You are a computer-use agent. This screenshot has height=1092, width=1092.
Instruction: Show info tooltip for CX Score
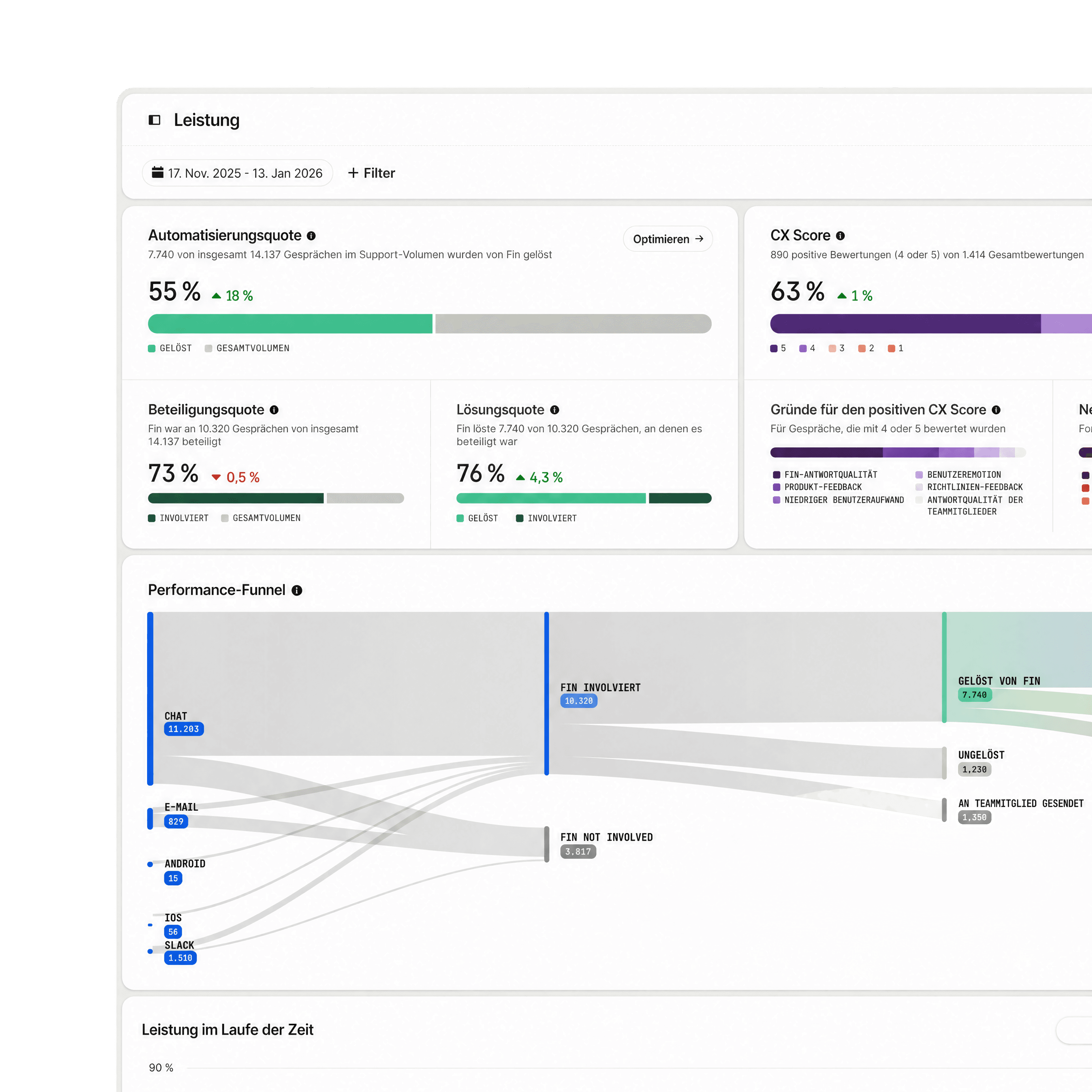pos(841,236)
